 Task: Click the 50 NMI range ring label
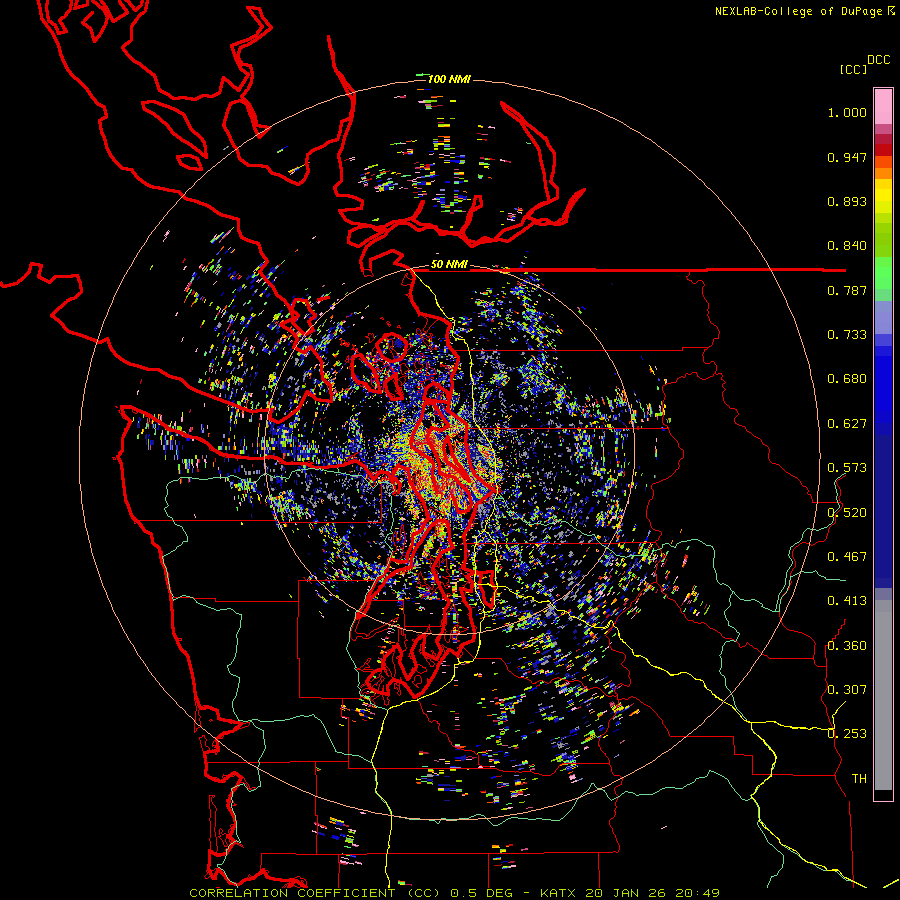(x=449, y=265)
